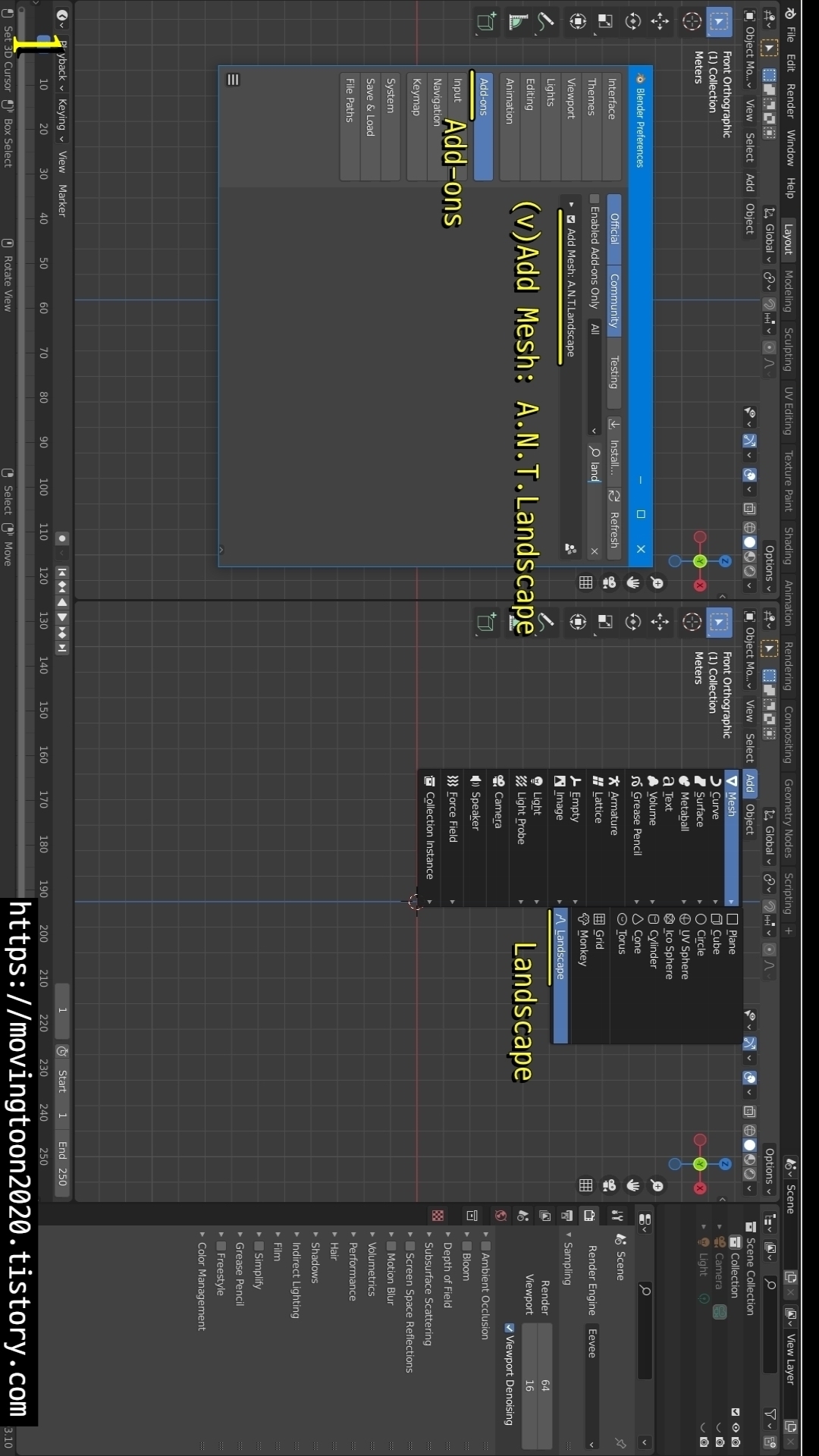Toggle Enabled Add-ons Only checkbox
This screenshot has width=819, height=1456.
[595, 199]
